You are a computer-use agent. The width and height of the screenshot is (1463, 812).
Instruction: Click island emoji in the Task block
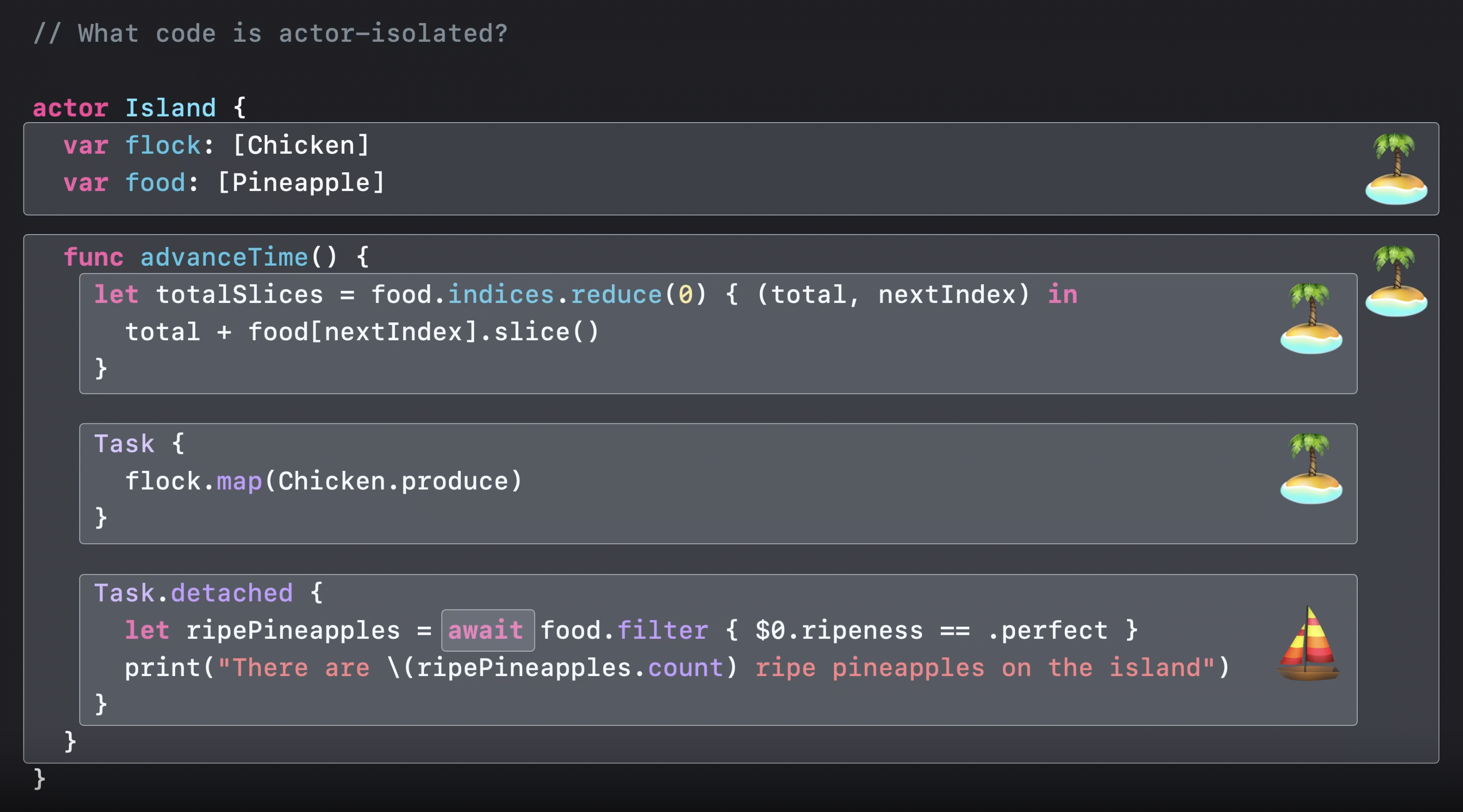[1311, 469]
